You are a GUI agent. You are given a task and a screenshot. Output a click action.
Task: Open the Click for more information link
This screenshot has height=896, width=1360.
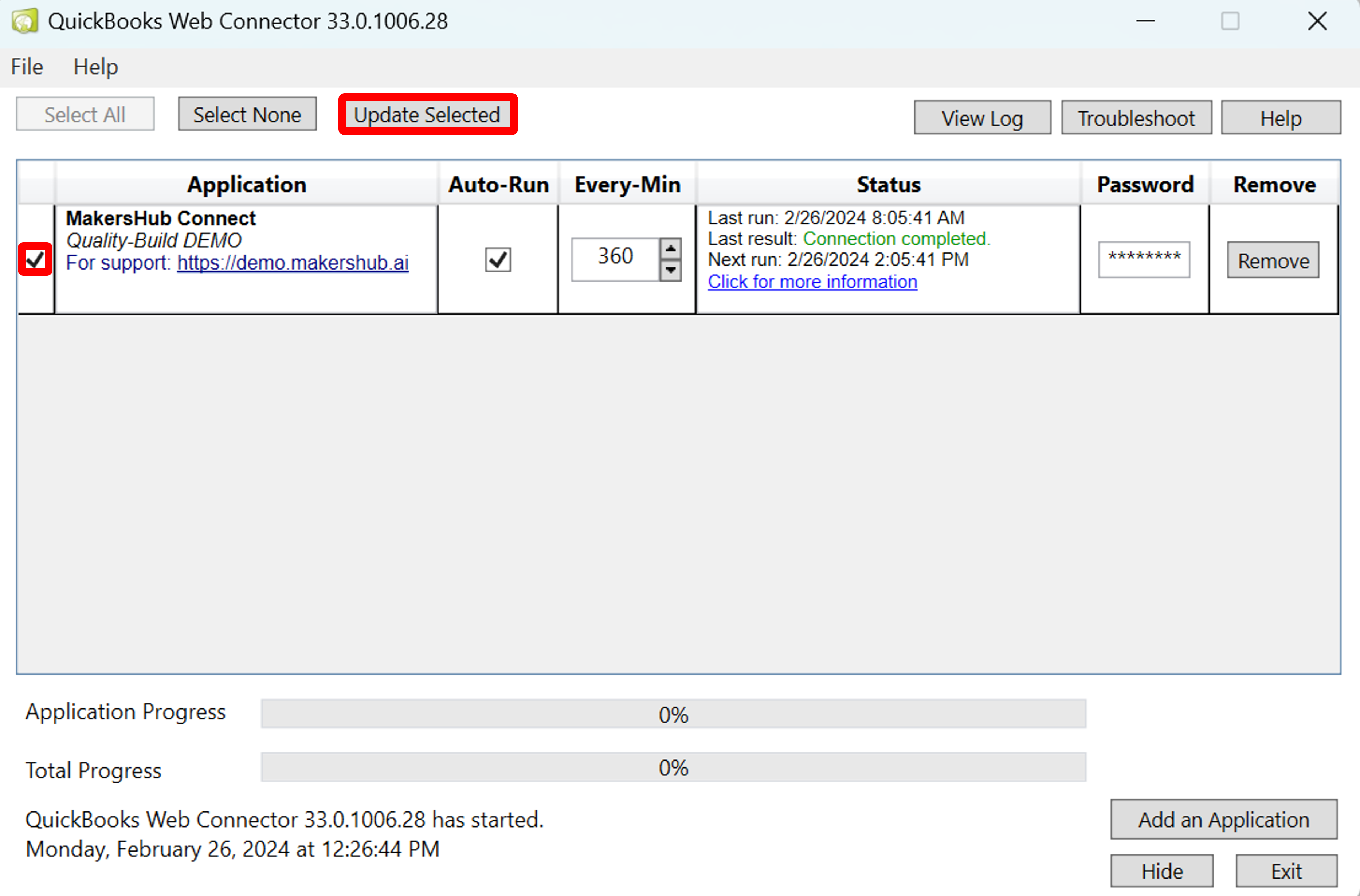812,282
